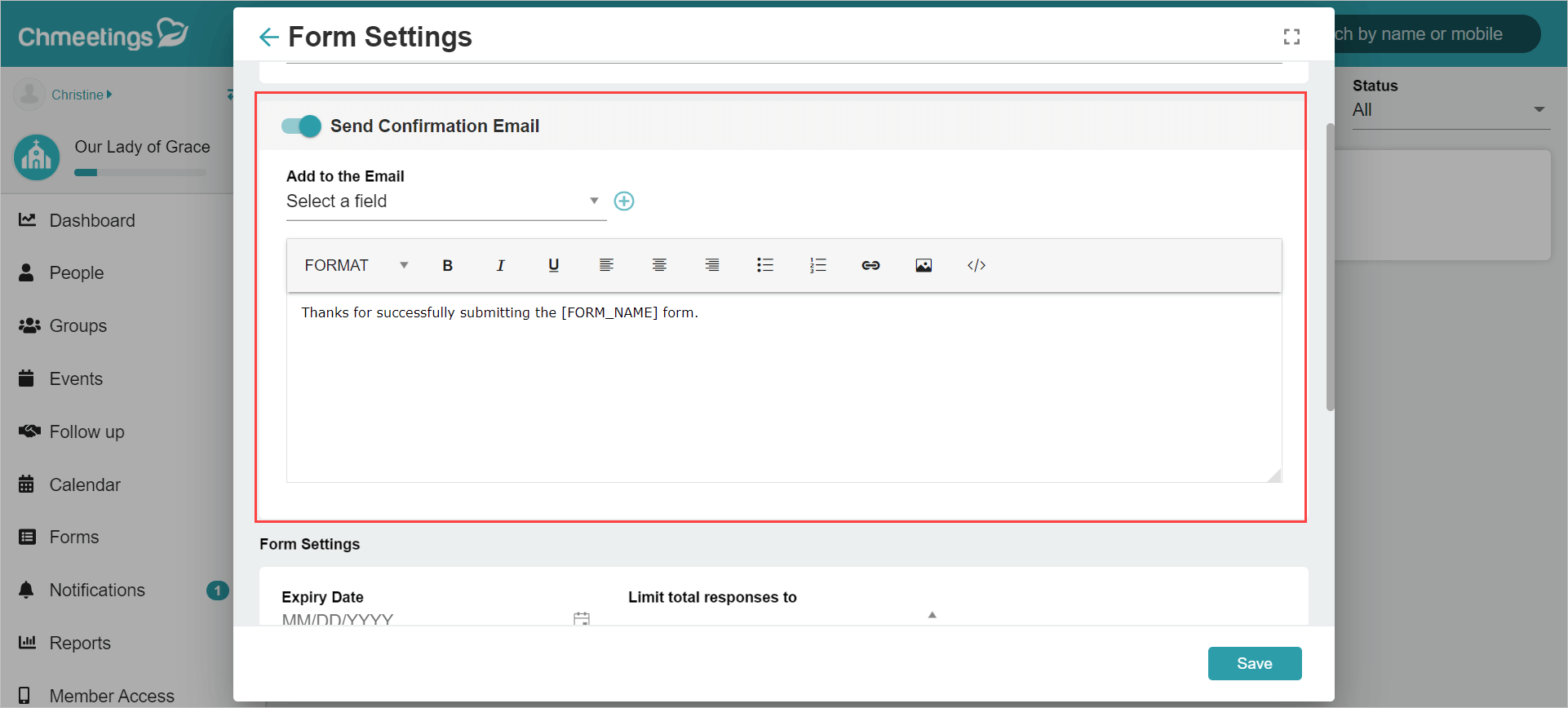Viewport: 1568px width, 708px height.
Task: Apply bold formatting
Action: click(447, 265)
